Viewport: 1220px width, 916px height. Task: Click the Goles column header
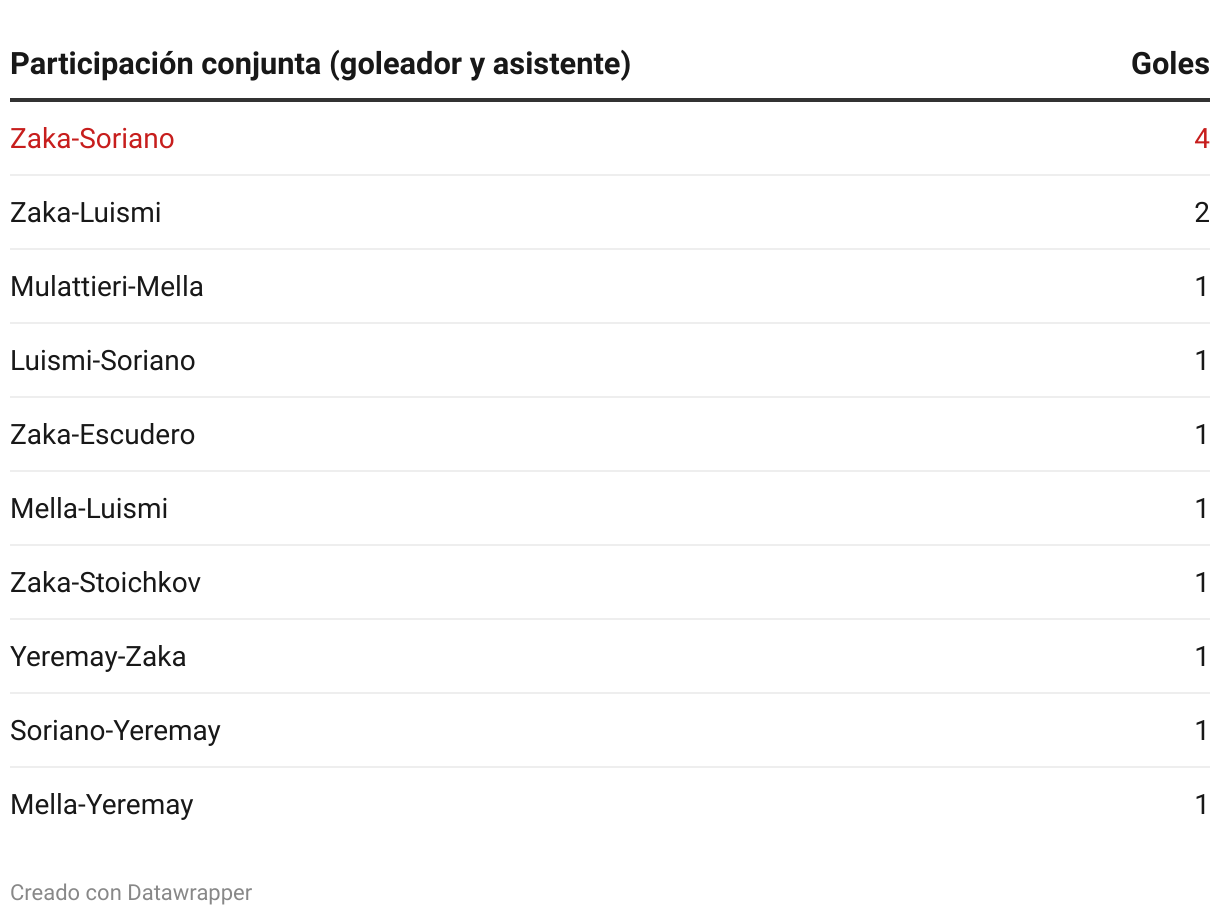click(x=1169, y=64)
